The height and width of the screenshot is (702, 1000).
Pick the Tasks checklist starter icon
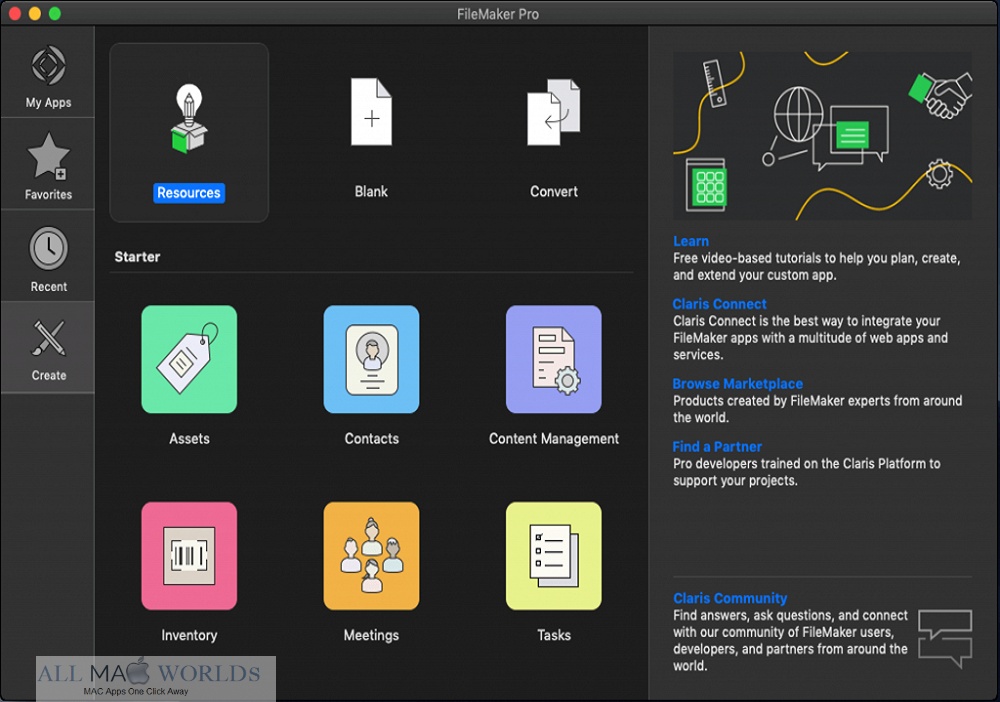(x=554, y=555)
